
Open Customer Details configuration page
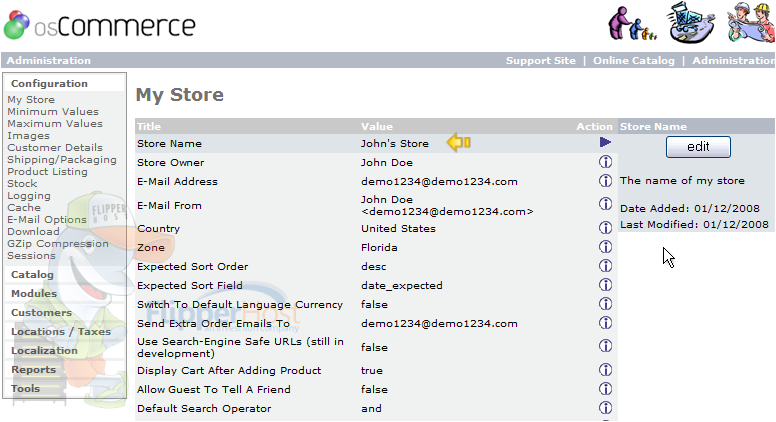(x=54, y=147)
